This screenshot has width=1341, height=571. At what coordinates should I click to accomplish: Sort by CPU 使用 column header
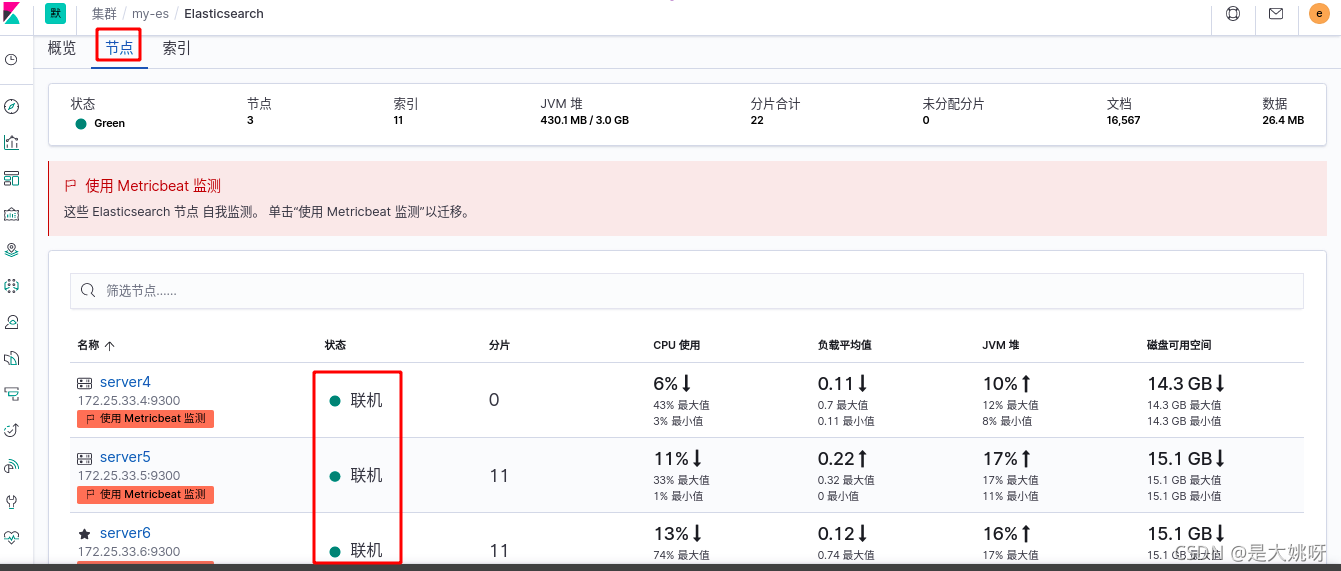click(x=677, y=345)
